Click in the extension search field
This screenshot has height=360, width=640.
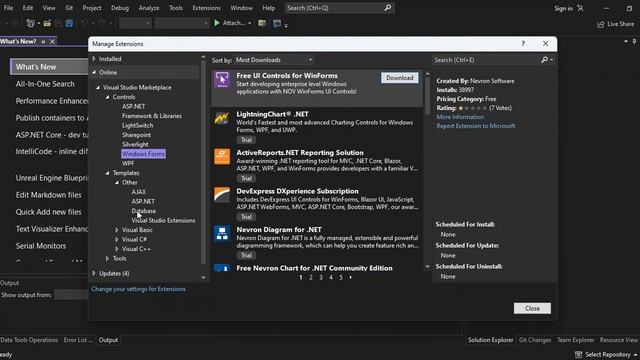tap(486, 60)
